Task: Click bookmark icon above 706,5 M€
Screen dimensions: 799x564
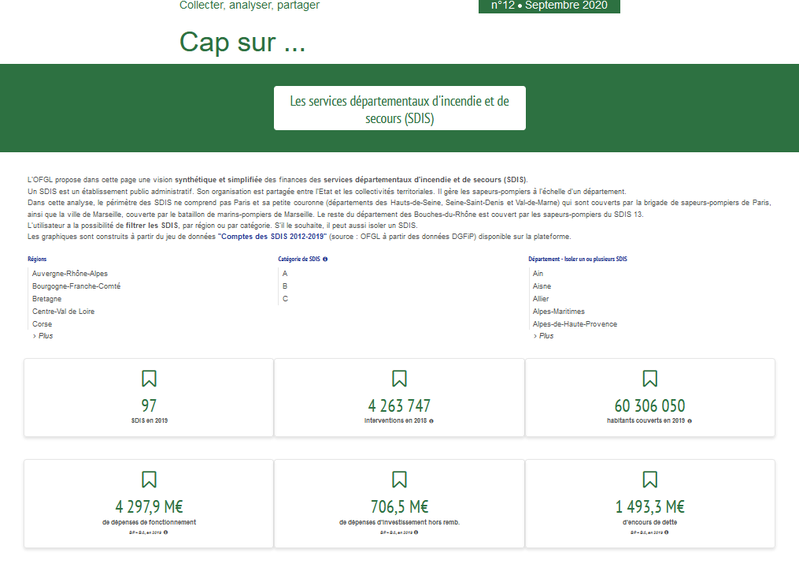Action: [399, 479]
